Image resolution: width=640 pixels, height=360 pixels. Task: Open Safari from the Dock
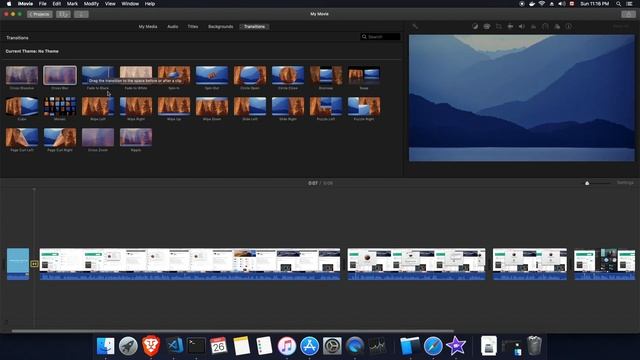[x=433, y=346]
